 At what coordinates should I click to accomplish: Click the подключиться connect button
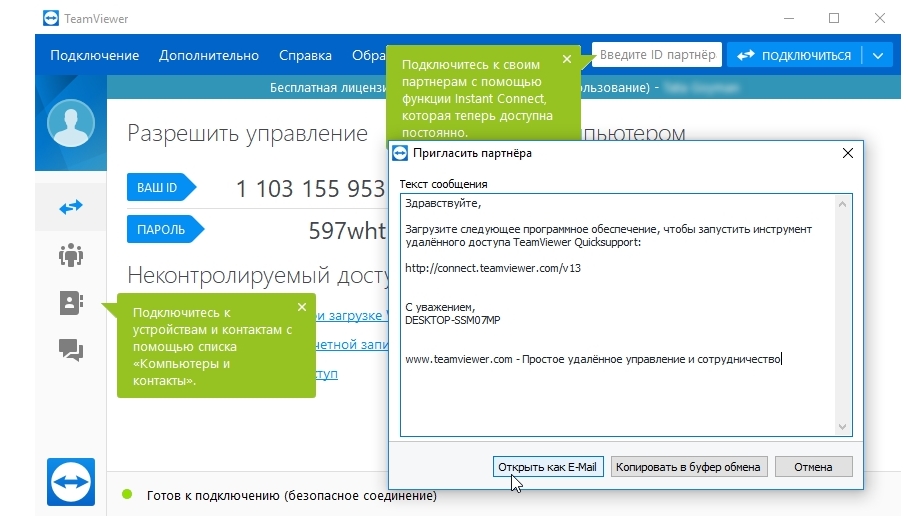tap(794, 55)
